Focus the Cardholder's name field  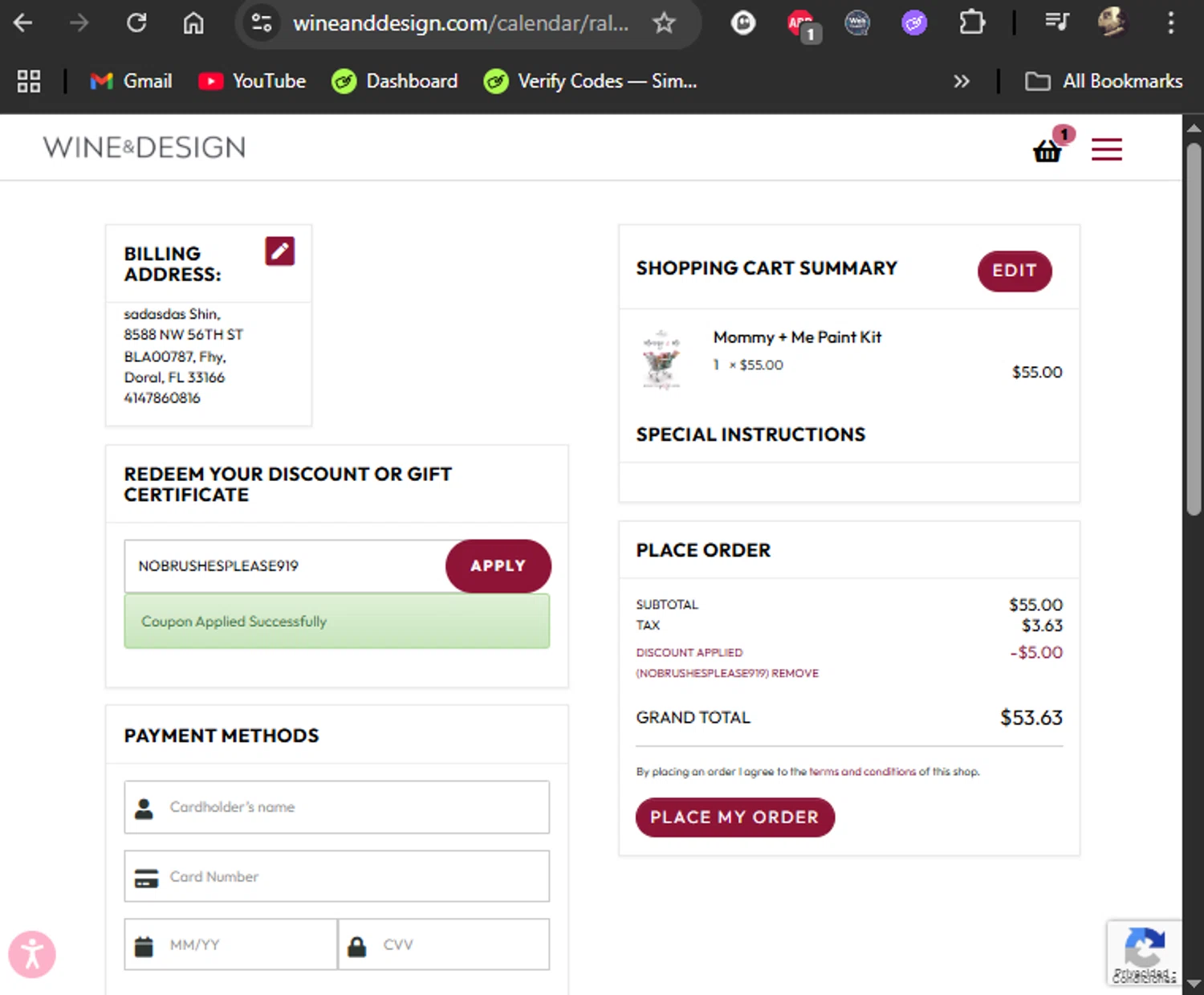tap(337, 807)
